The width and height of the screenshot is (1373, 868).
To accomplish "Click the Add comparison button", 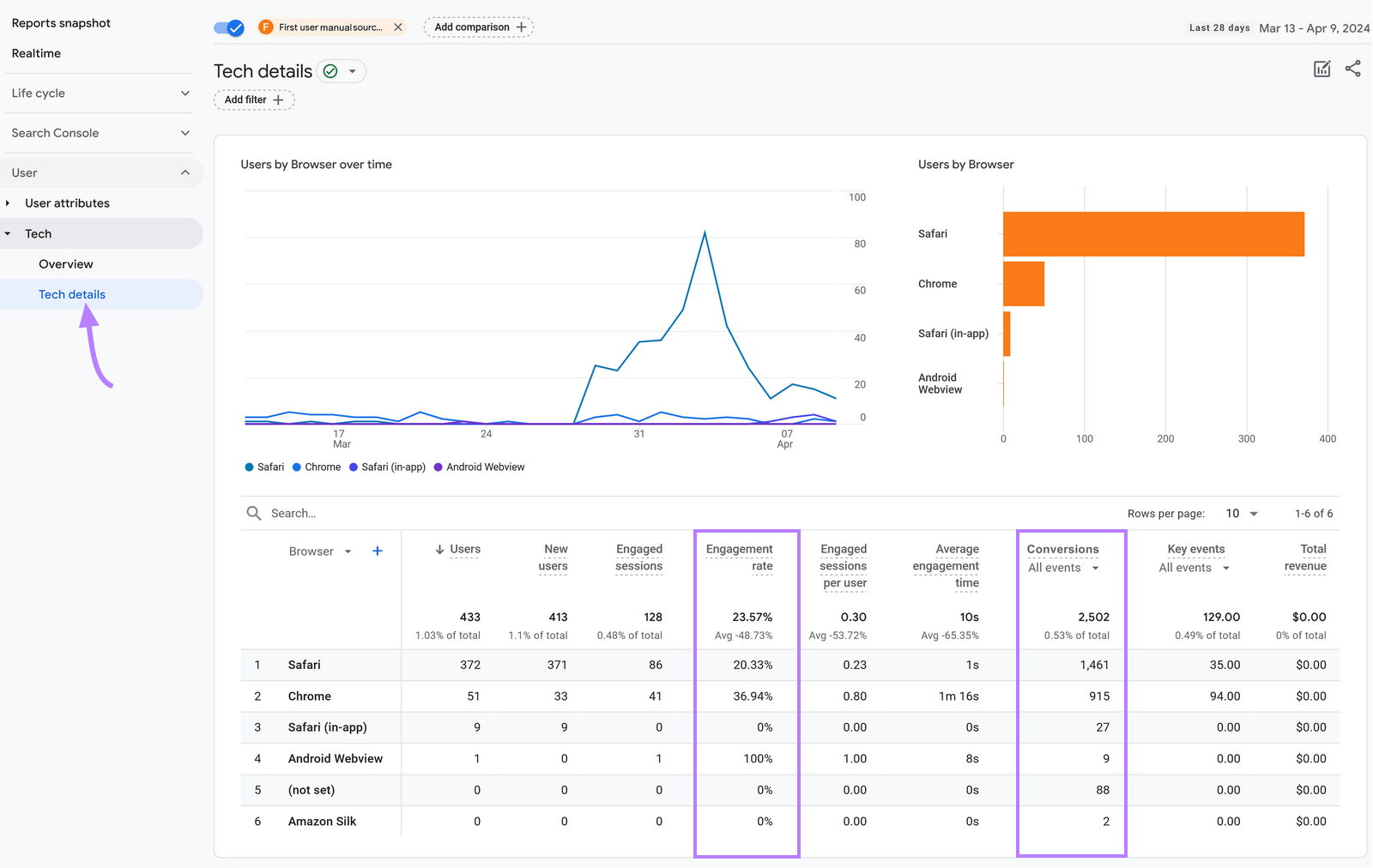I will click(479, 27).
